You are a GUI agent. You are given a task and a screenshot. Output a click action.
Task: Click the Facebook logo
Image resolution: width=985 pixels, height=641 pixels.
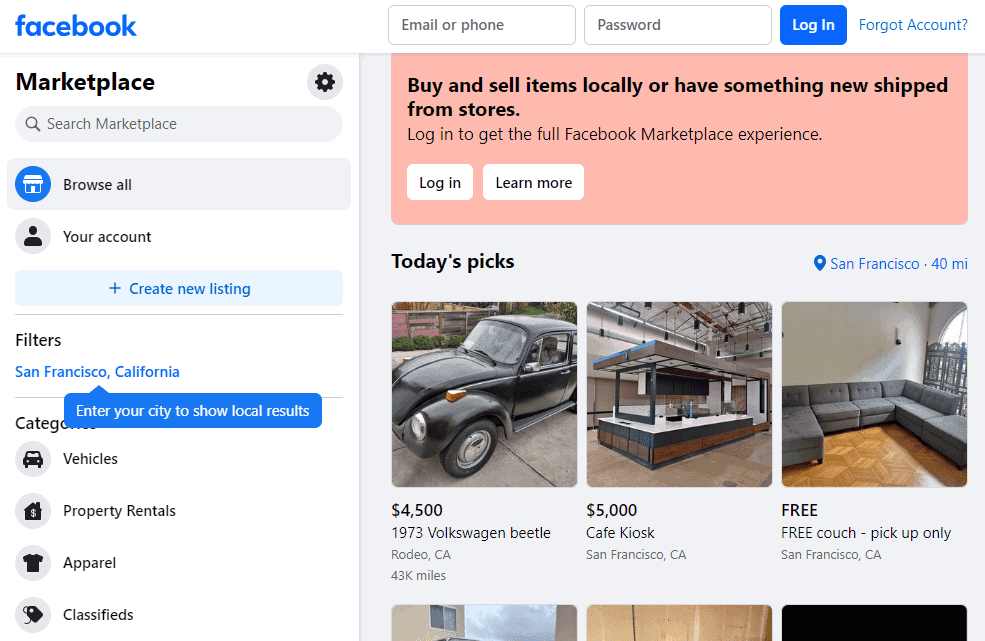tap(76, 26)
